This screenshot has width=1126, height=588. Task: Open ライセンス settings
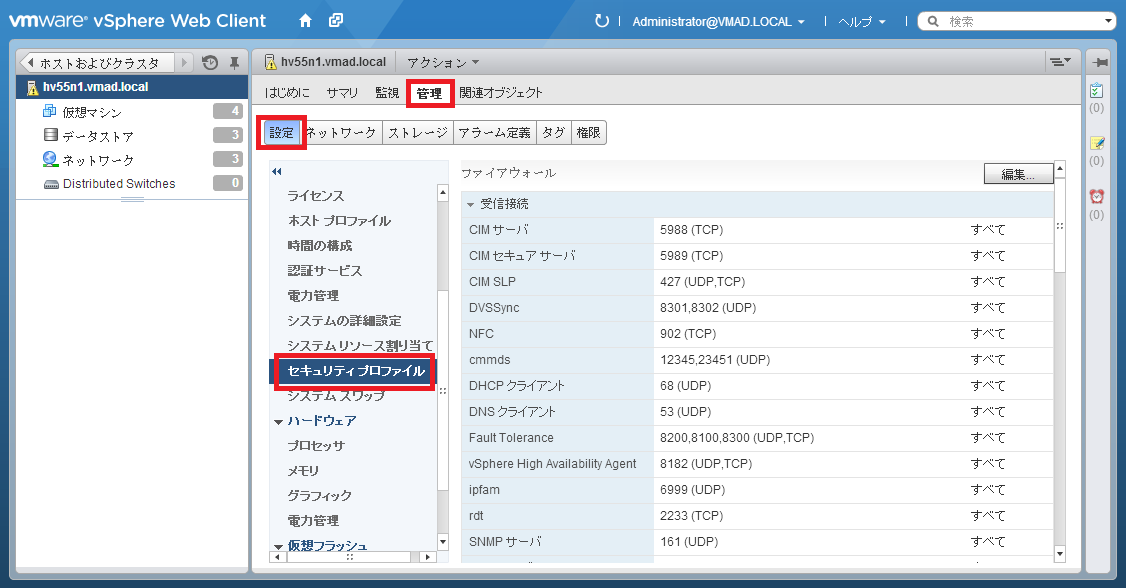click(x=316, y=196)
